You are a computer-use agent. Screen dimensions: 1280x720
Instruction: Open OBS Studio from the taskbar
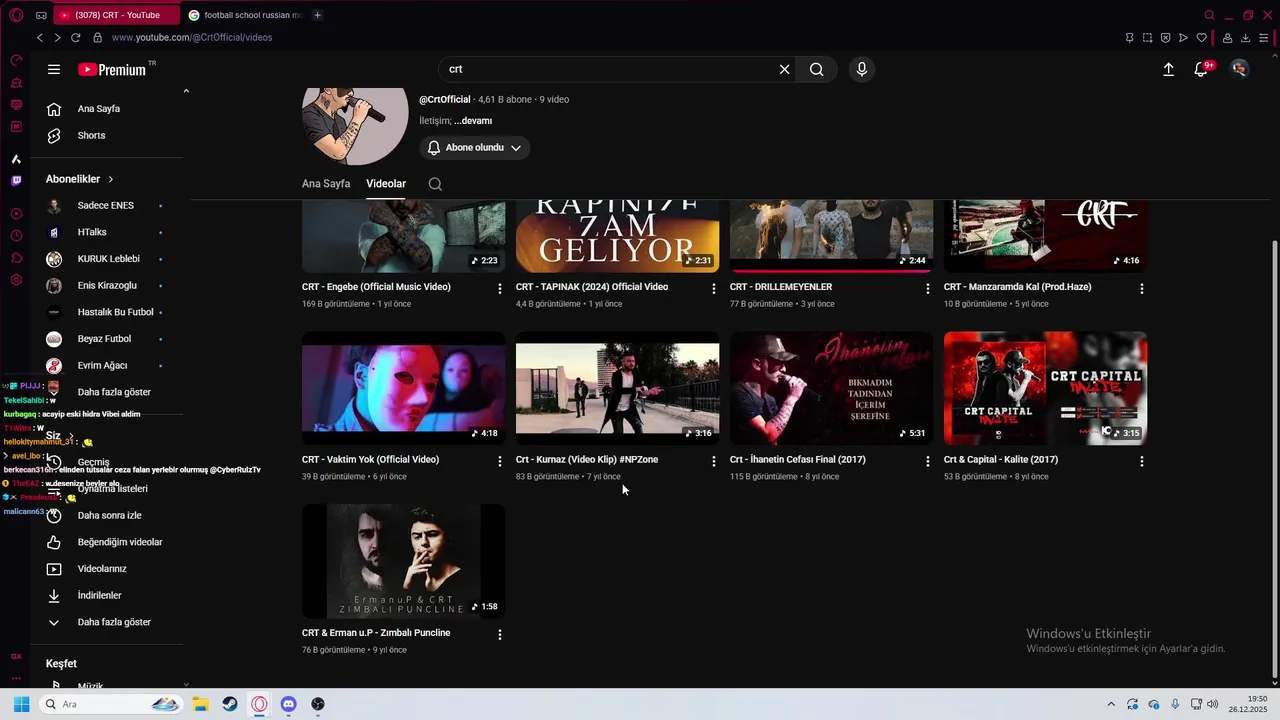pyautogui.click(x=318, y=704)
